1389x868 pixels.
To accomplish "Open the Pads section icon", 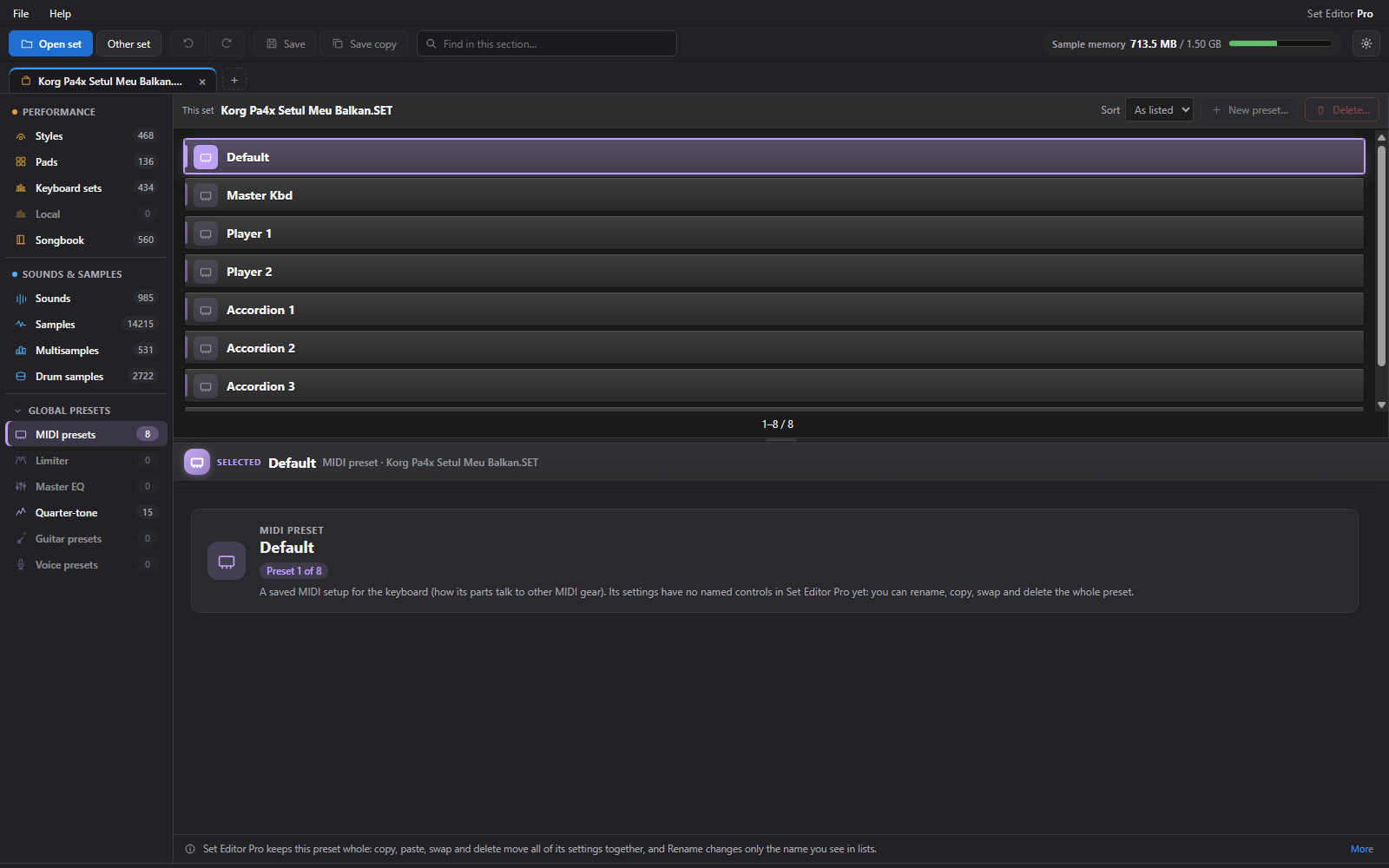I will click(21, 162).
